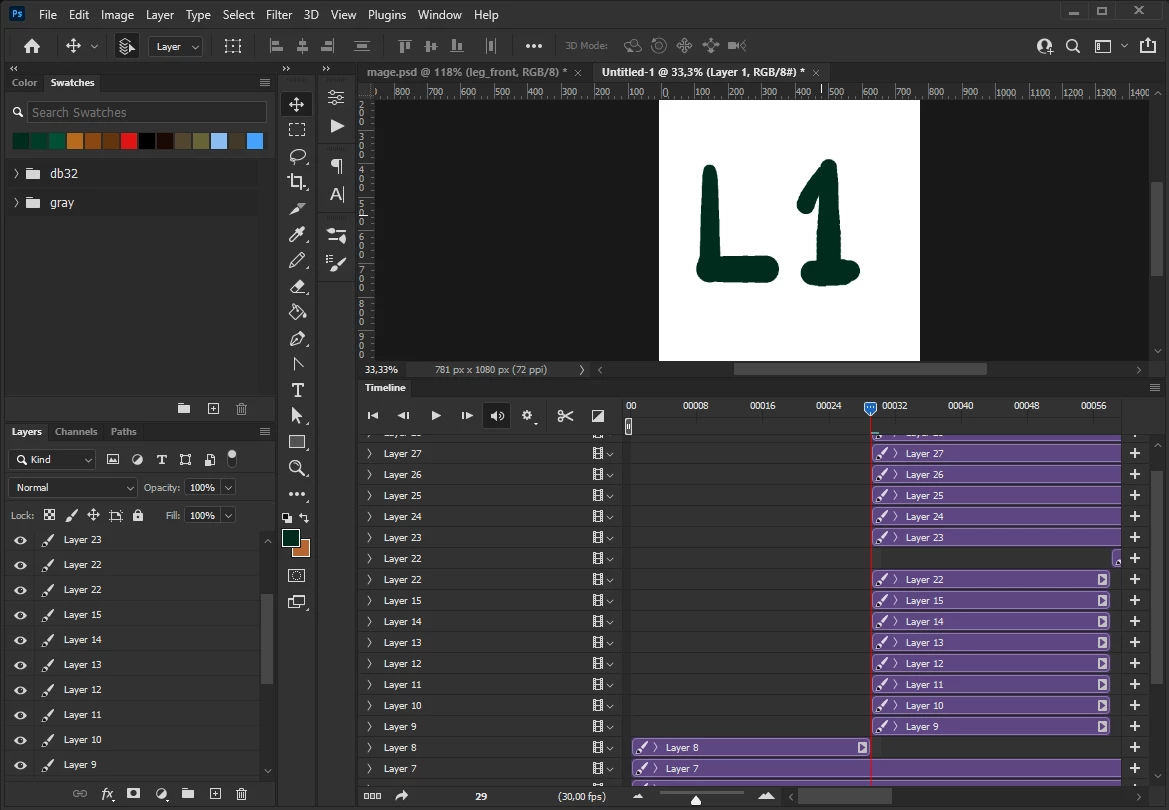Select the Horizontal Type tool
This screenshot has width=1169, height=810.
pyautogui.click(x=297, y=390)
